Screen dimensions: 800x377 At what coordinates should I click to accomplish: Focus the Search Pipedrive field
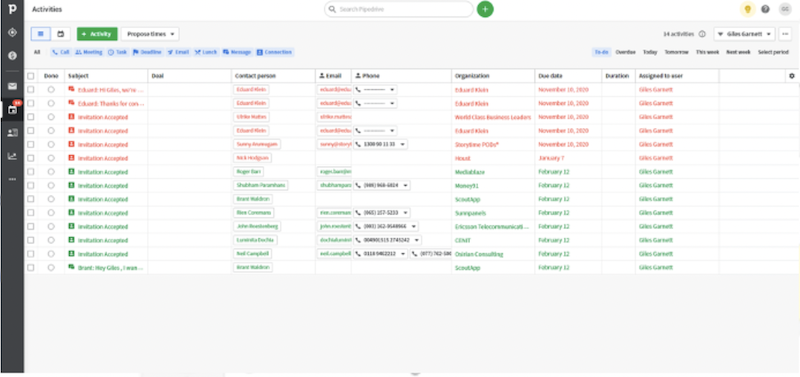pyautogui.click(x=398, y=9)
